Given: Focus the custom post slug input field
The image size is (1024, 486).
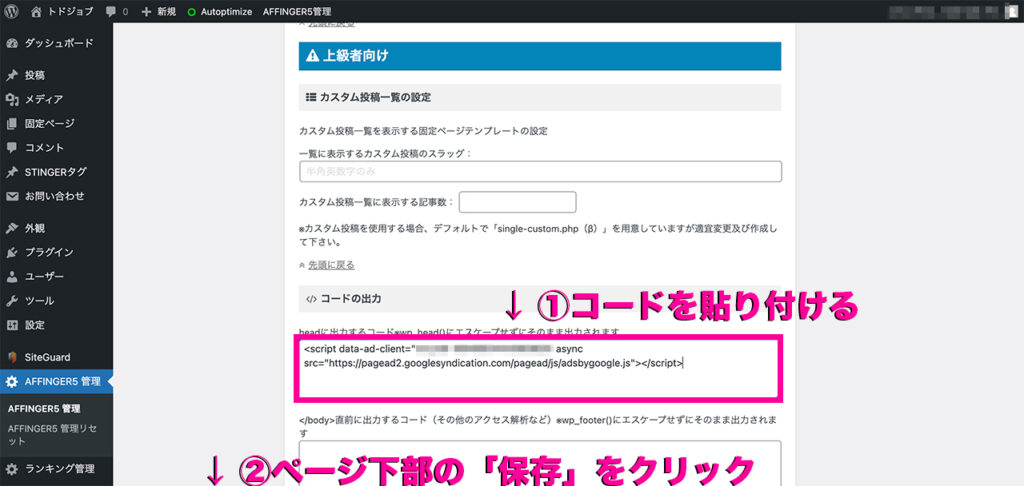Looking at the screenshot, I should (x=540, y=171).
